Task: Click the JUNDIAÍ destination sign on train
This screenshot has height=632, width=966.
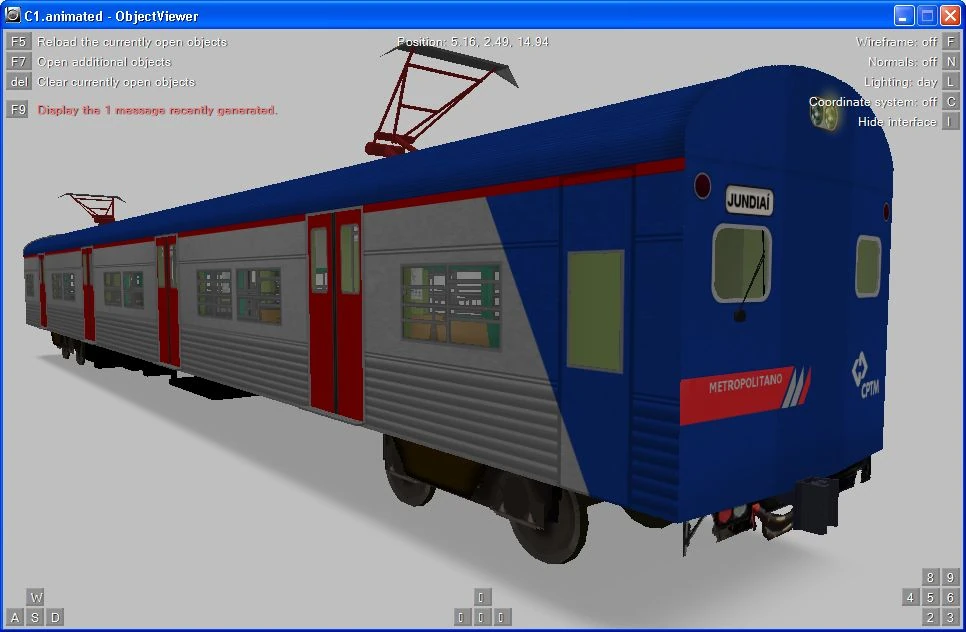Action: coord(749,201)
